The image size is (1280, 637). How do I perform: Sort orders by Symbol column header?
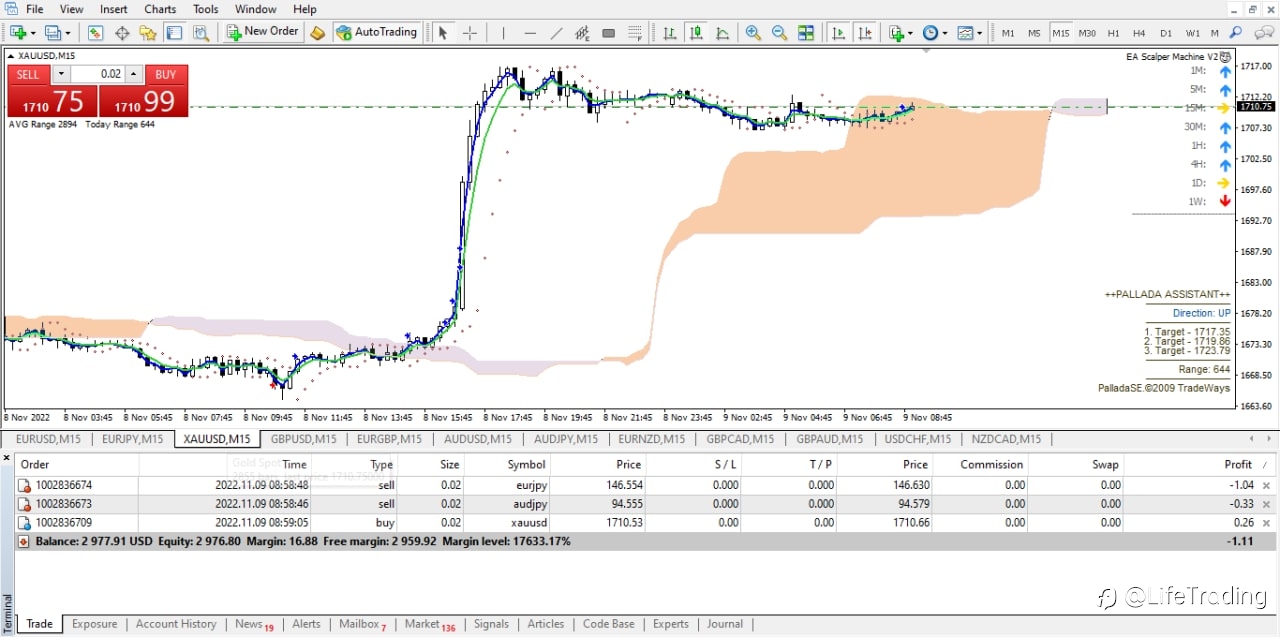click(526, 465)
